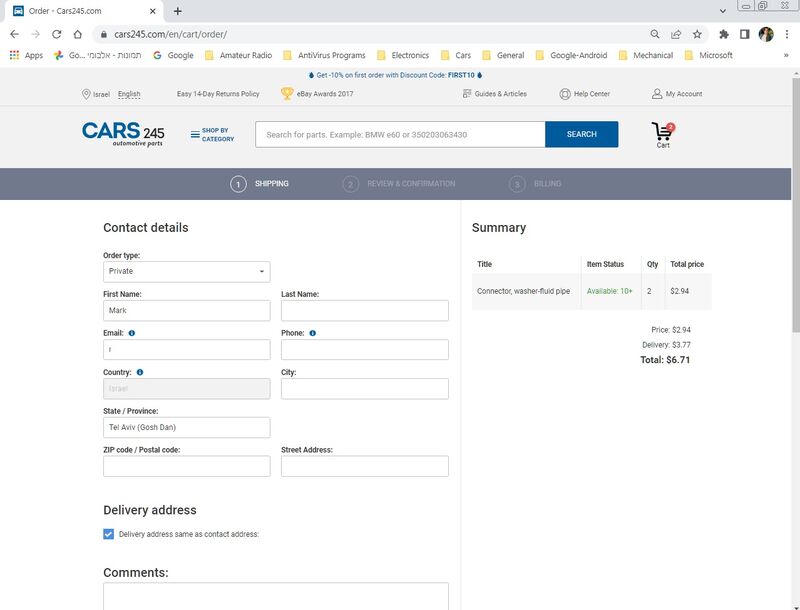Image resolution: width=800 pixels, height=610 pixels.
Task: Show more bookmarks chevron
Action: tap(786, 55)
